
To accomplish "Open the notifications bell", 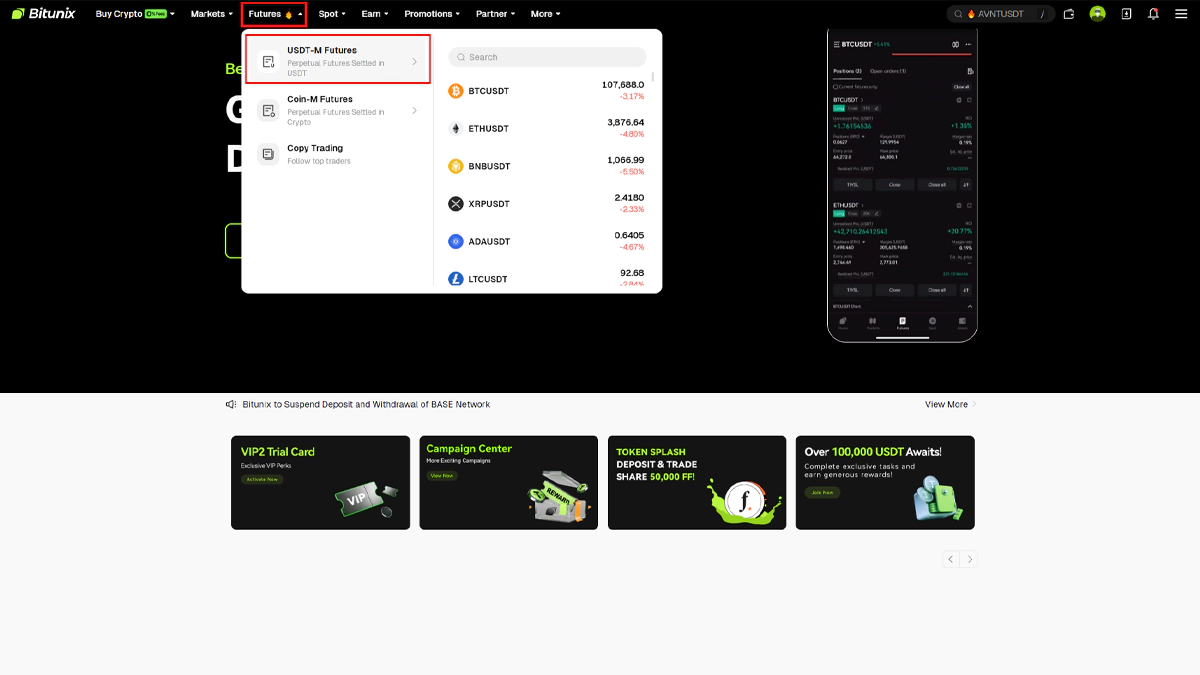I will coord(1153,14).
